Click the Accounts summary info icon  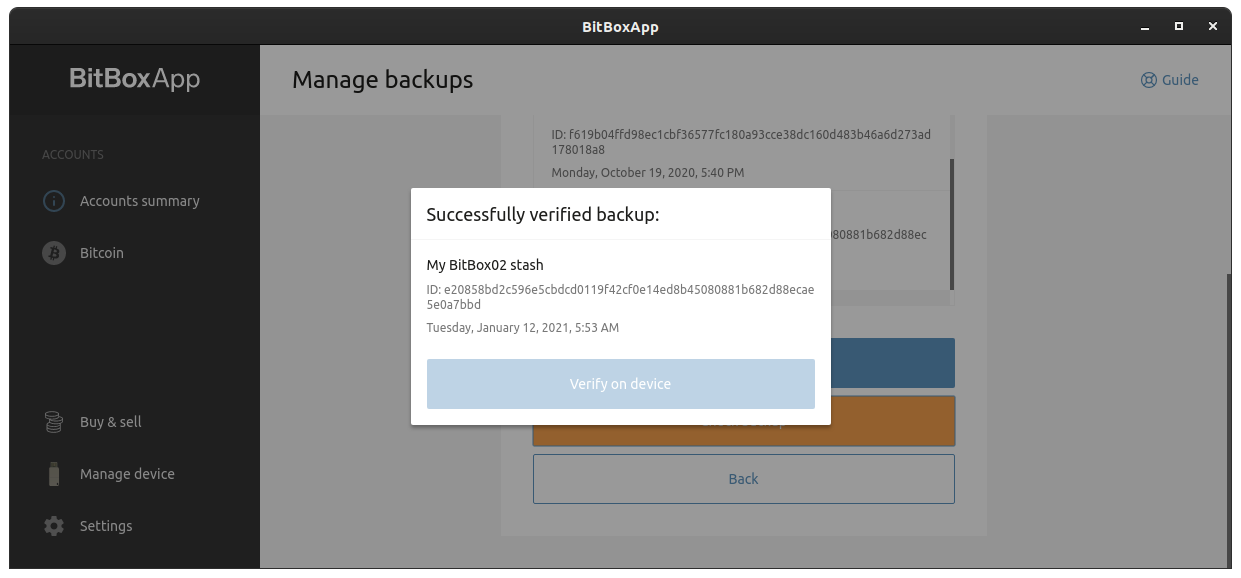(x=54, y=201)
